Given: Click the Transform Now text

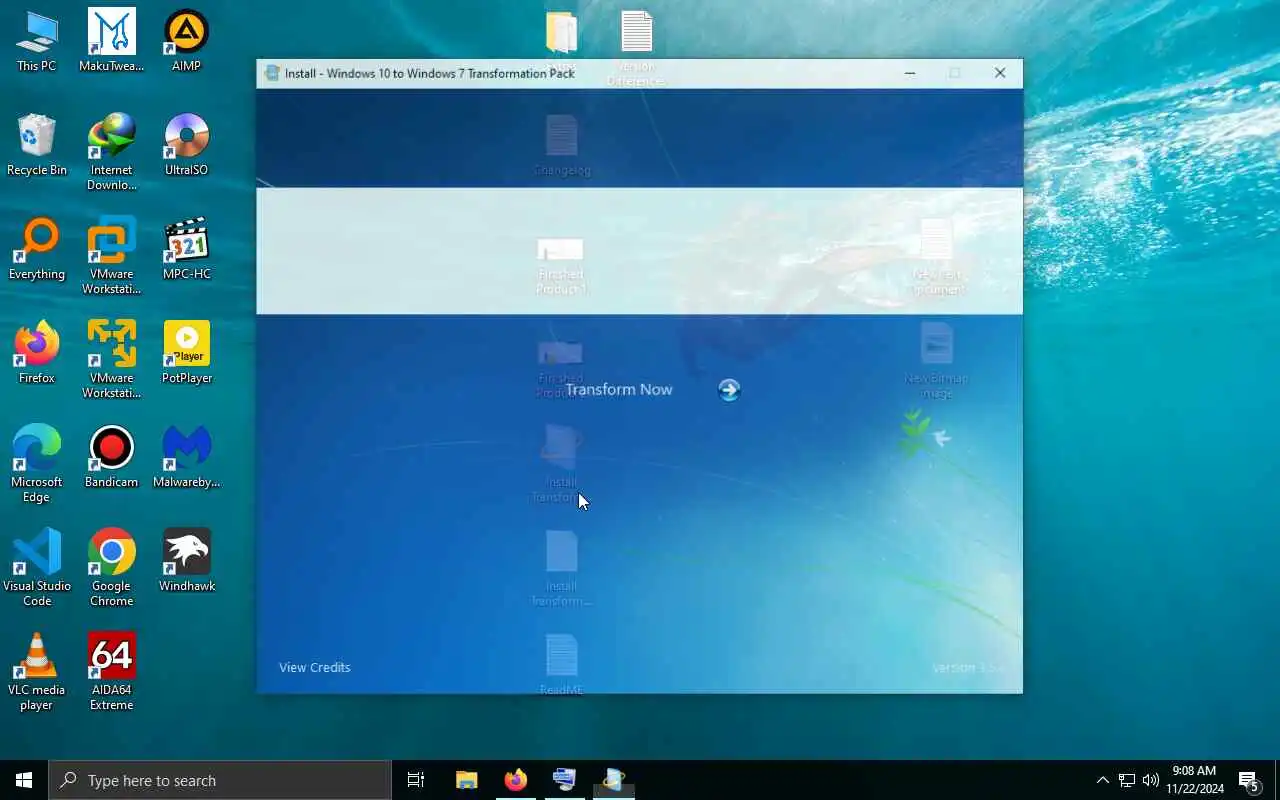Looking at the screenshot, I should click(x=619, y=390).
